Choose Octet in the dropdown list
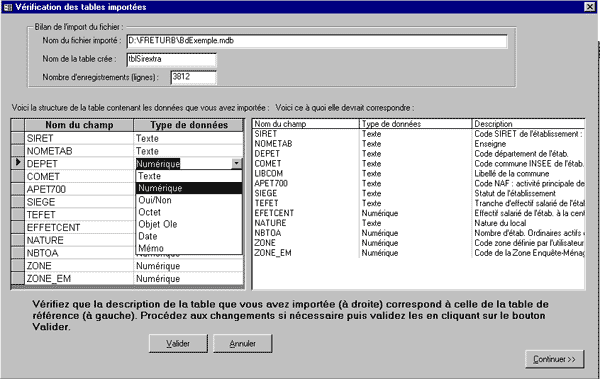The height and width of the screenshot is (379, 600). point(189,212)
